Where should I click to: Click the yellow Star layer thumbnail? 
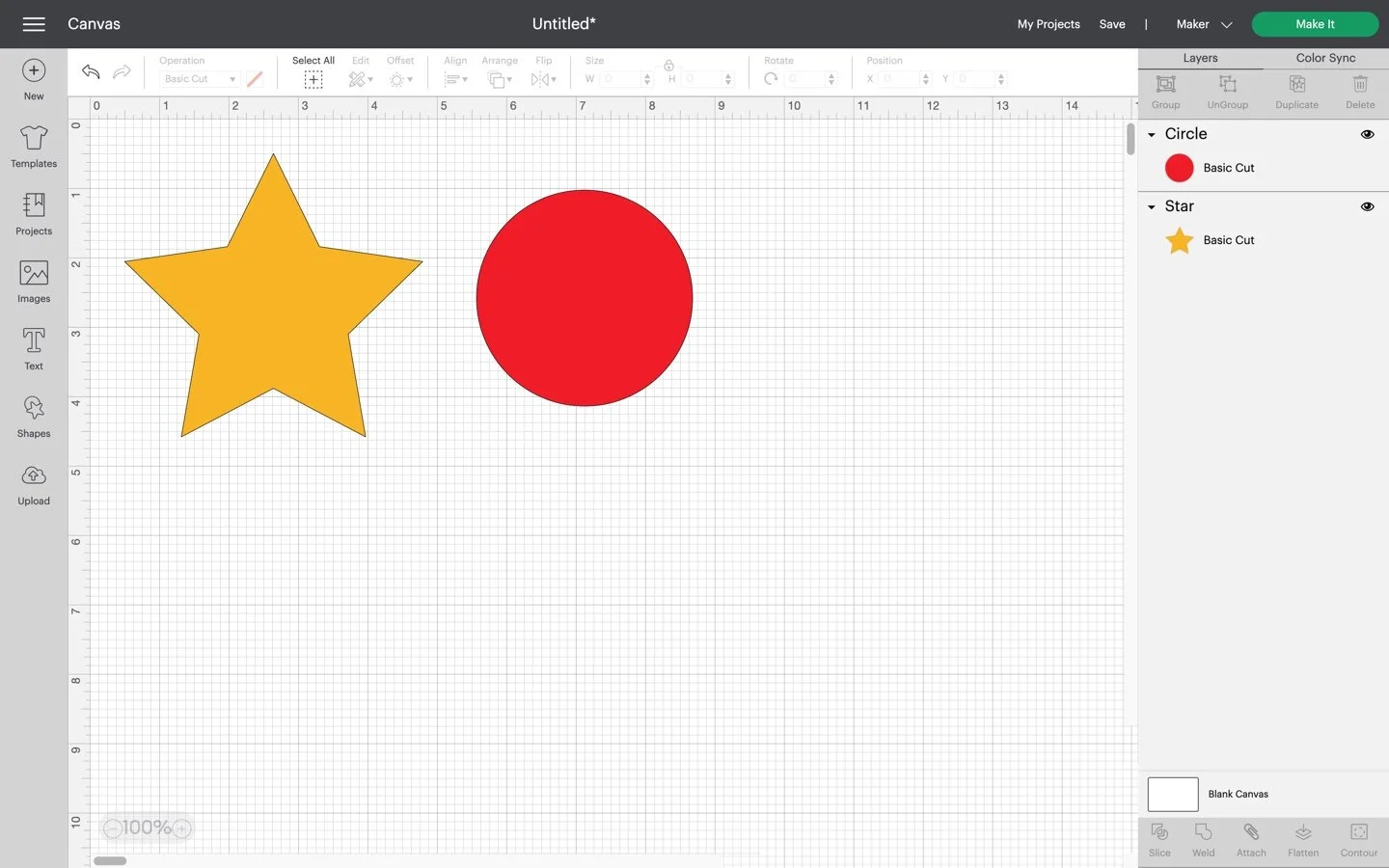point(1179,240)
